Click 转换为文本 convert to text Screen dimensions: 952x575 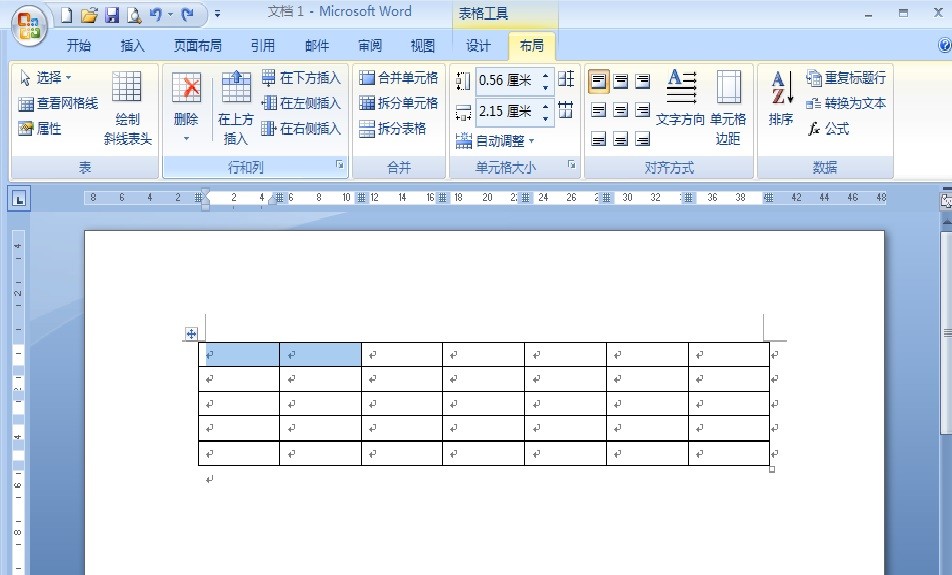[x=846, y=103]
